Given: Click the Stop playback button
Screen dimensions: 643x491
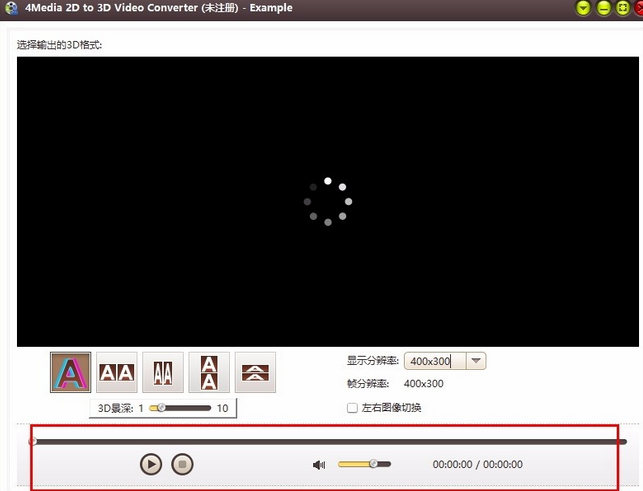Looking at the screenshot, I should 182,464.
